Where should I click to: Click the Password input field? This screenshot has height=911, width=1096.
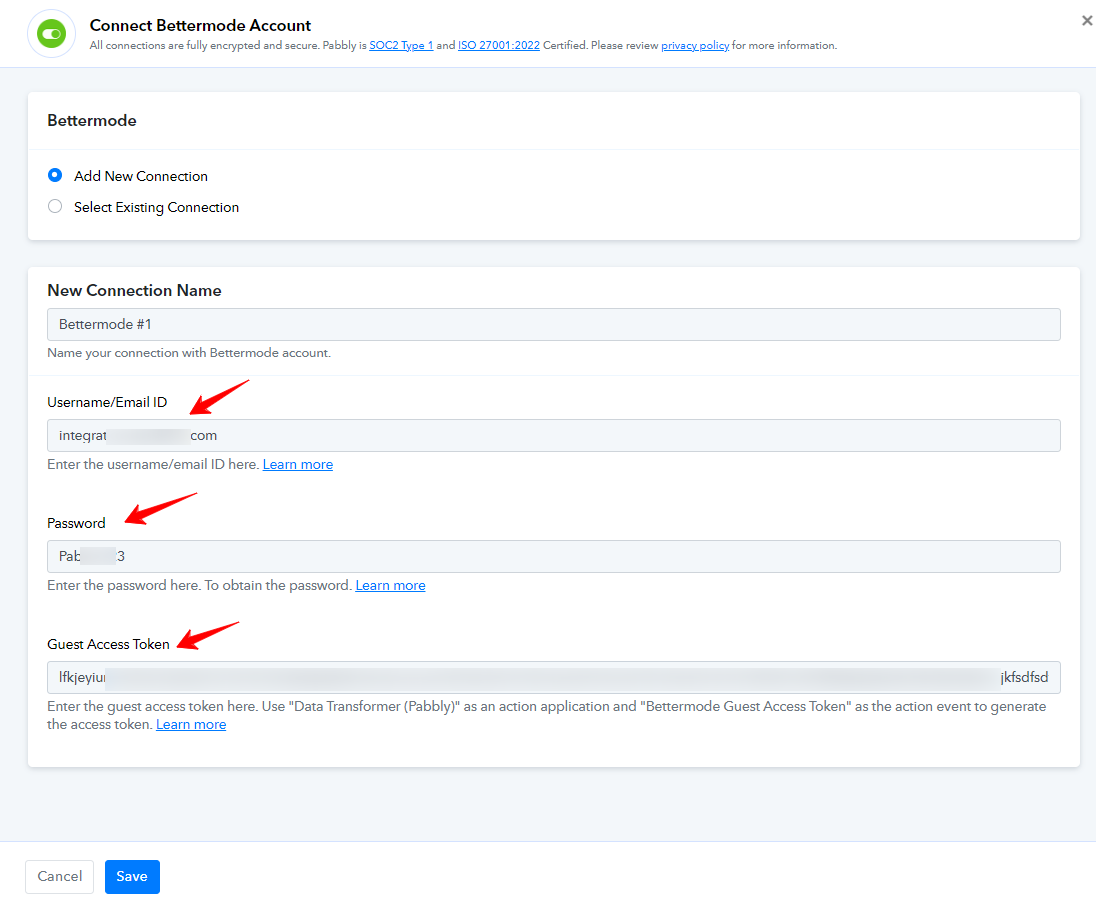tap(554, 557)
